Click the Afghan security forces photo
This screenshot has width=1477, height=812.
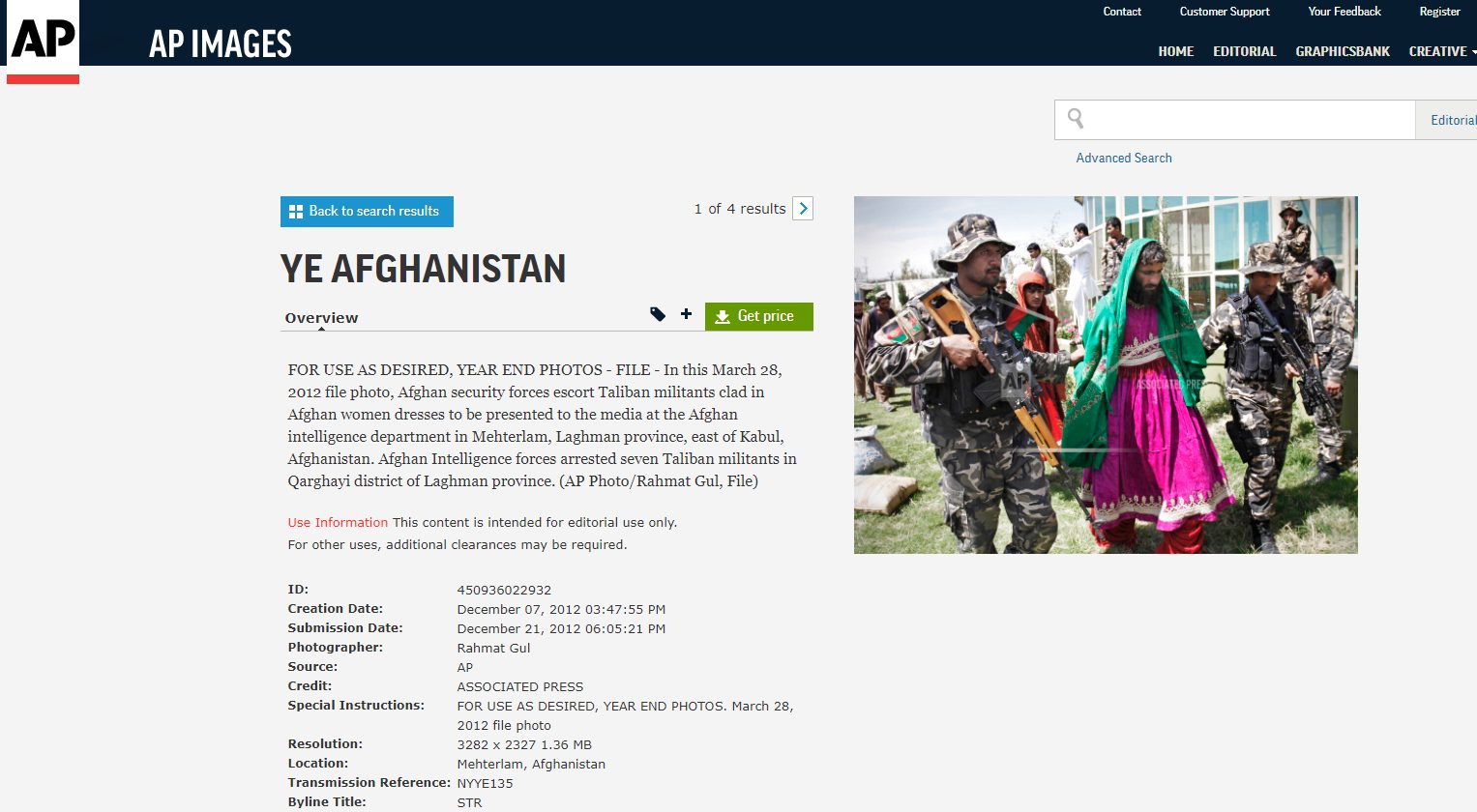coord(1106,375)
